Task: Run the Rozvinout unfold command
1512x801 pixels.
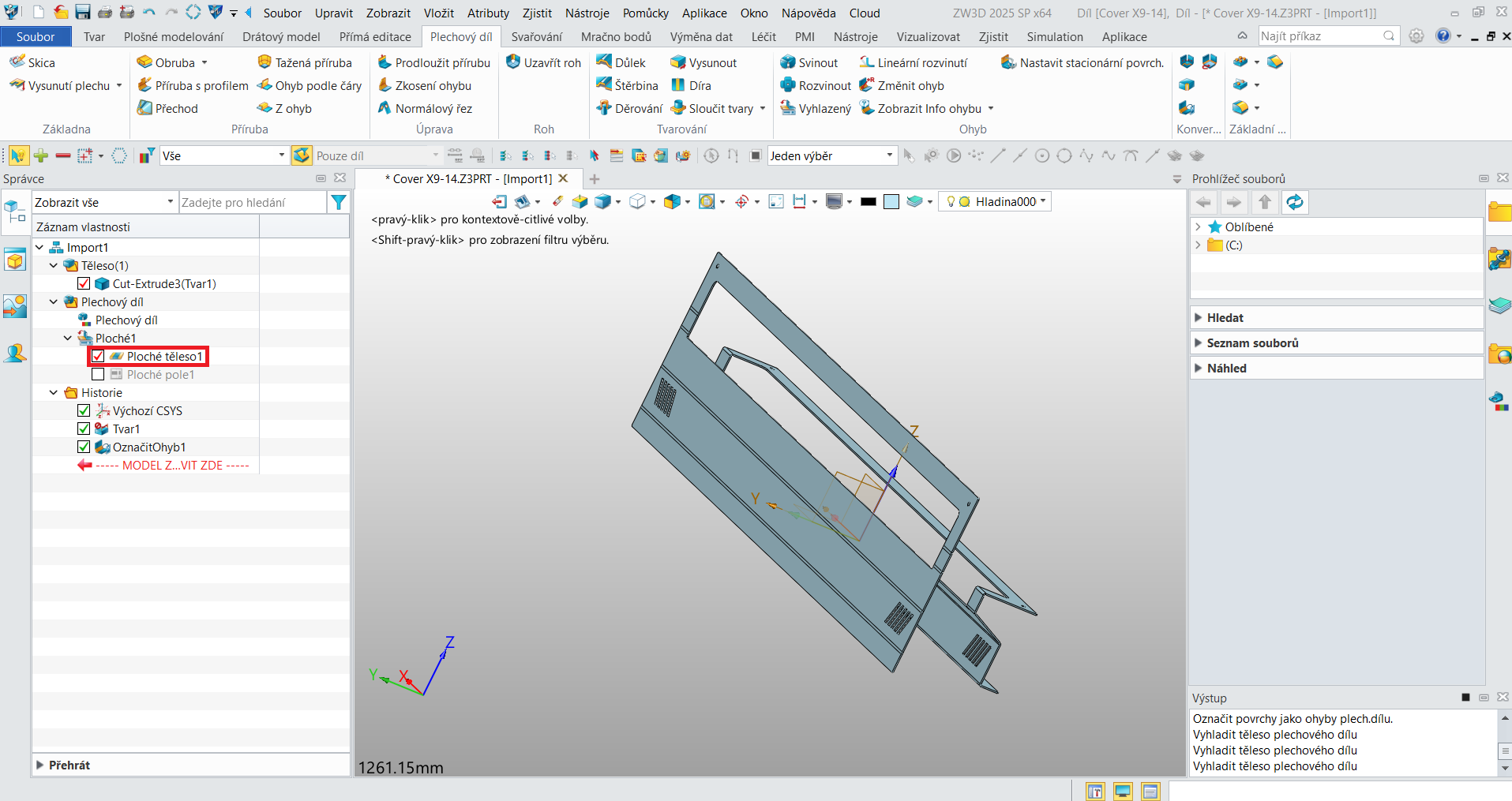Action: click(816, 85)
